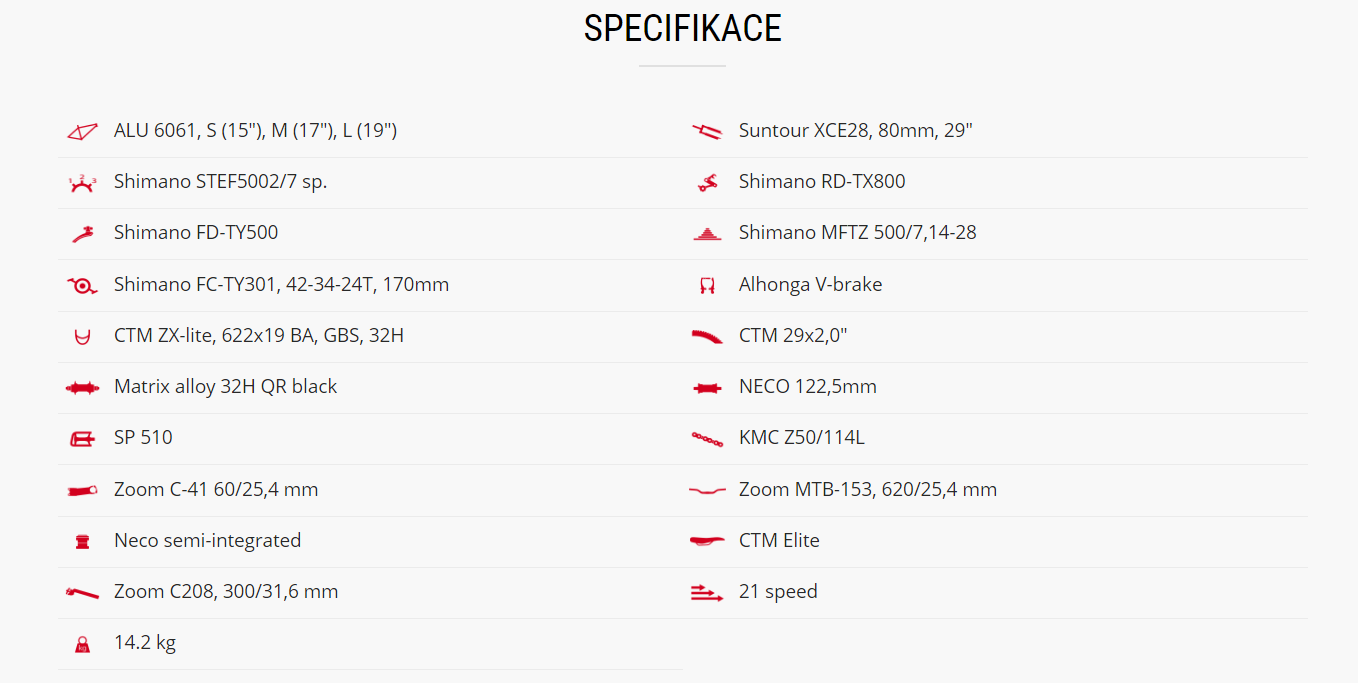Click the seatpost icon beside Zoom C208
The width and height of the screenshot is (1358, 683).
click(x=82, y=593)
